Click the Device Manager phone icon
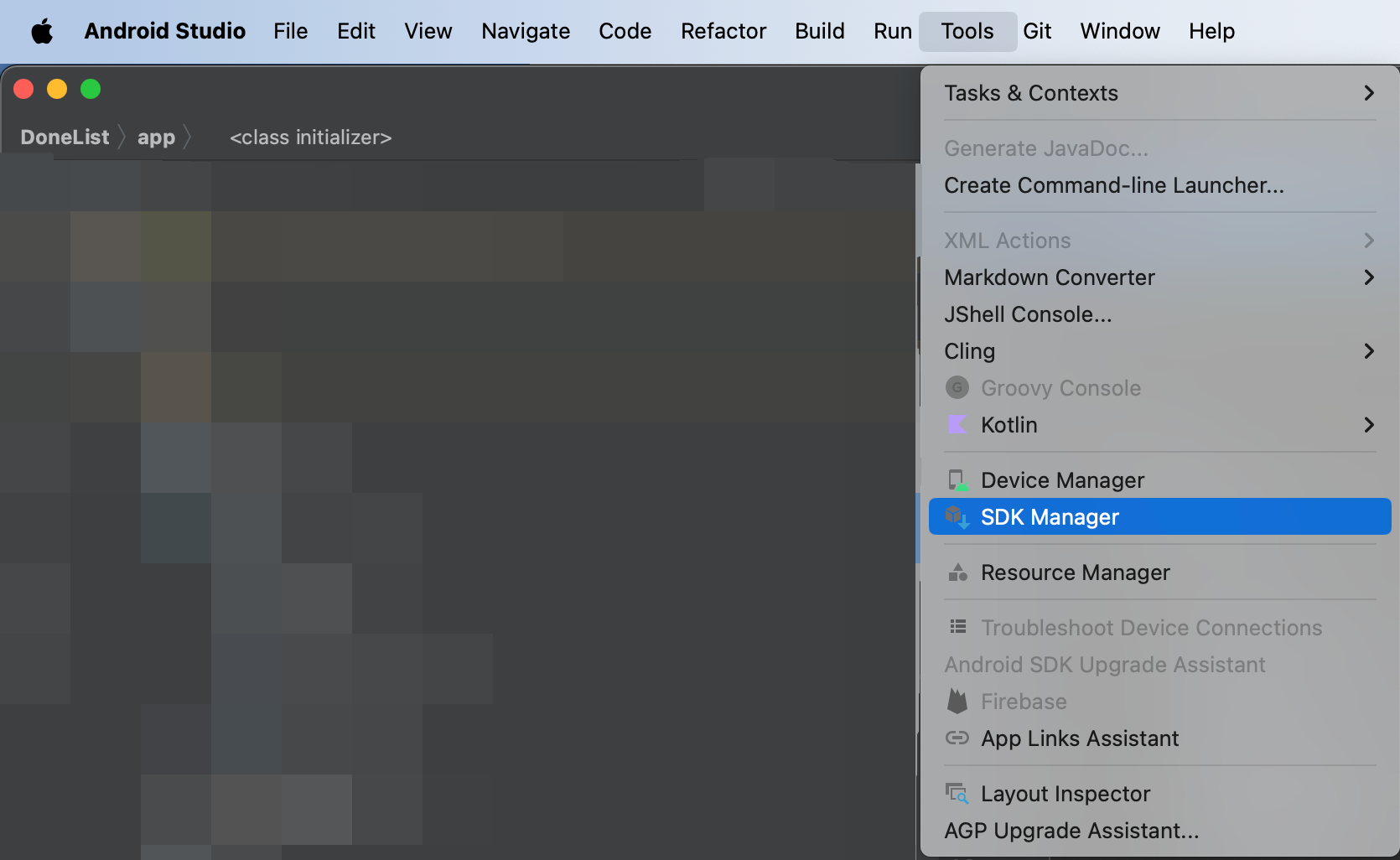1400x860 pixels. pyautogui.click(x=957, y=480)
